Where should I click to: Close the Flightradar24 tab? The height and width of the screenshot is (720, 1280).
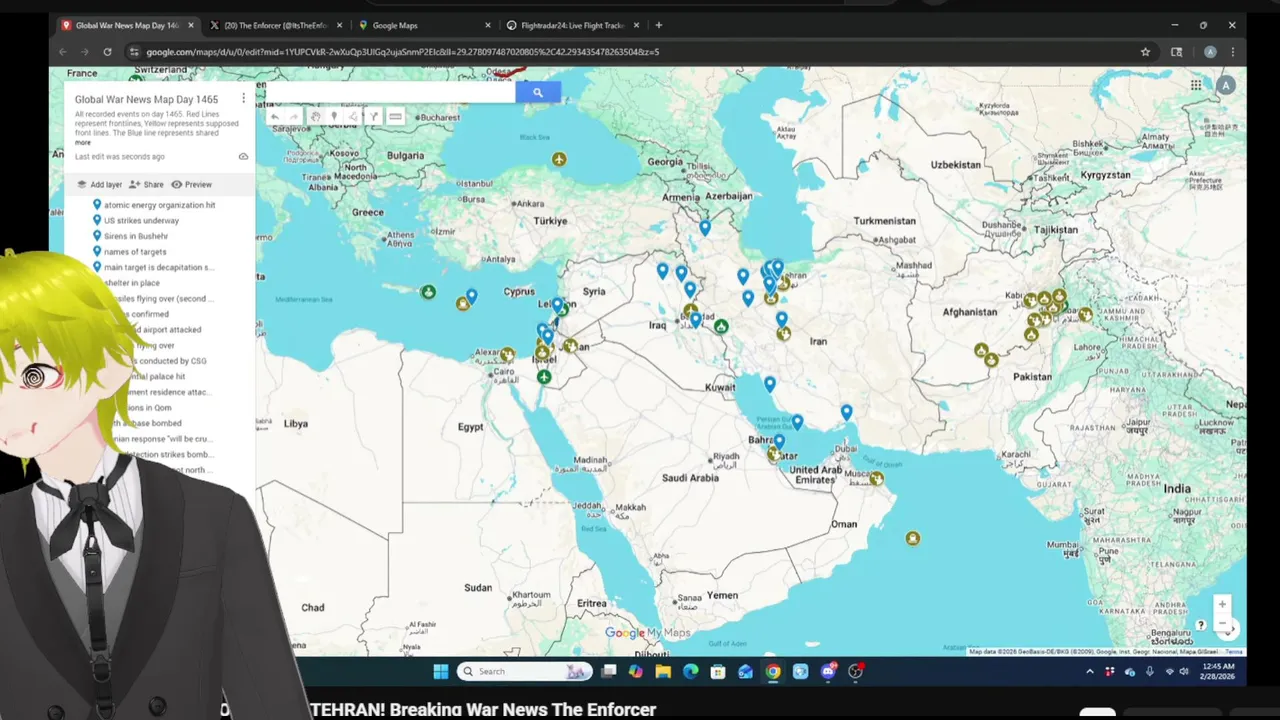pyautogui.click(x=636, y=25)
